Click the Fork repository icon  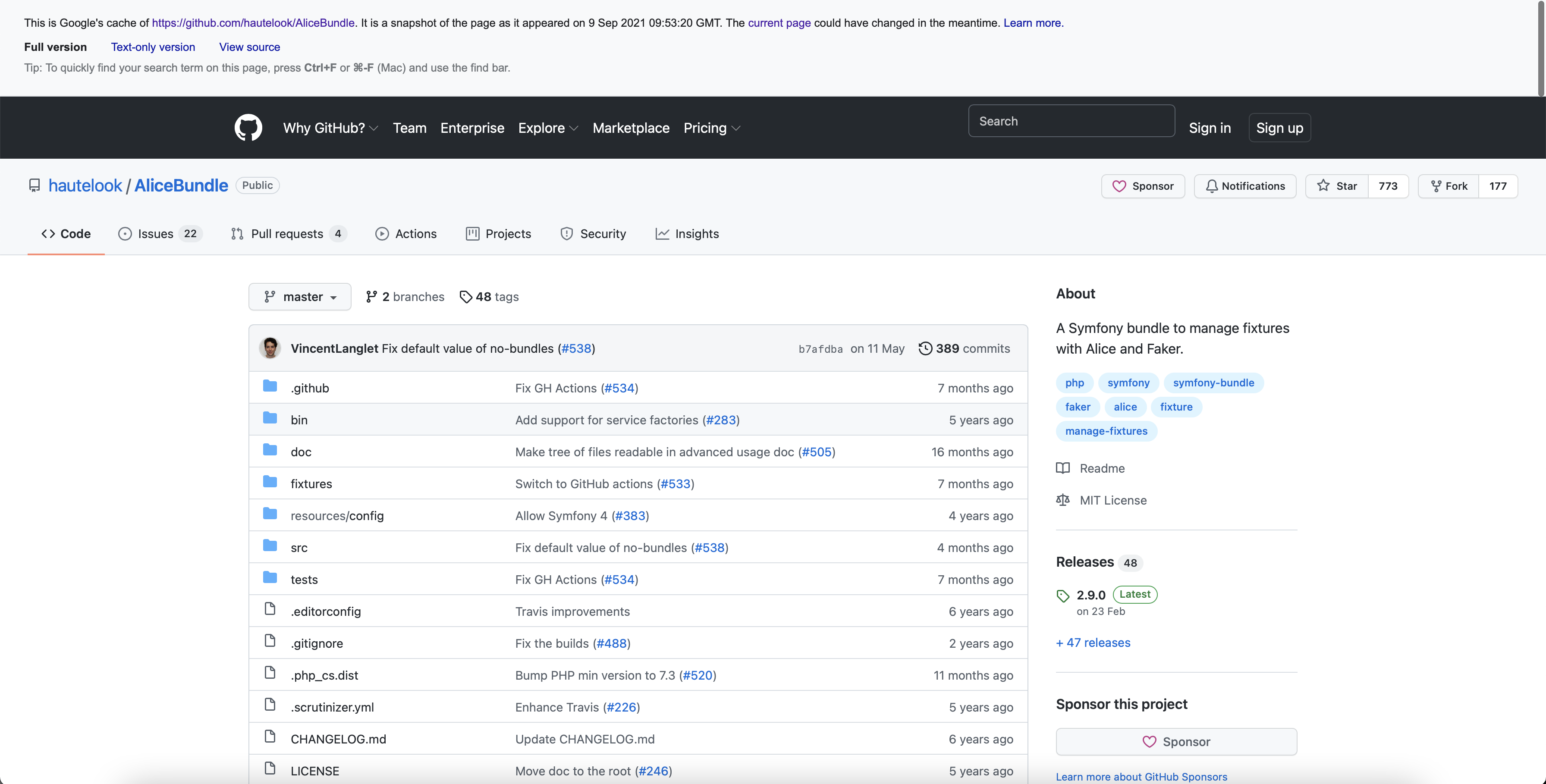click(1436, 186)
